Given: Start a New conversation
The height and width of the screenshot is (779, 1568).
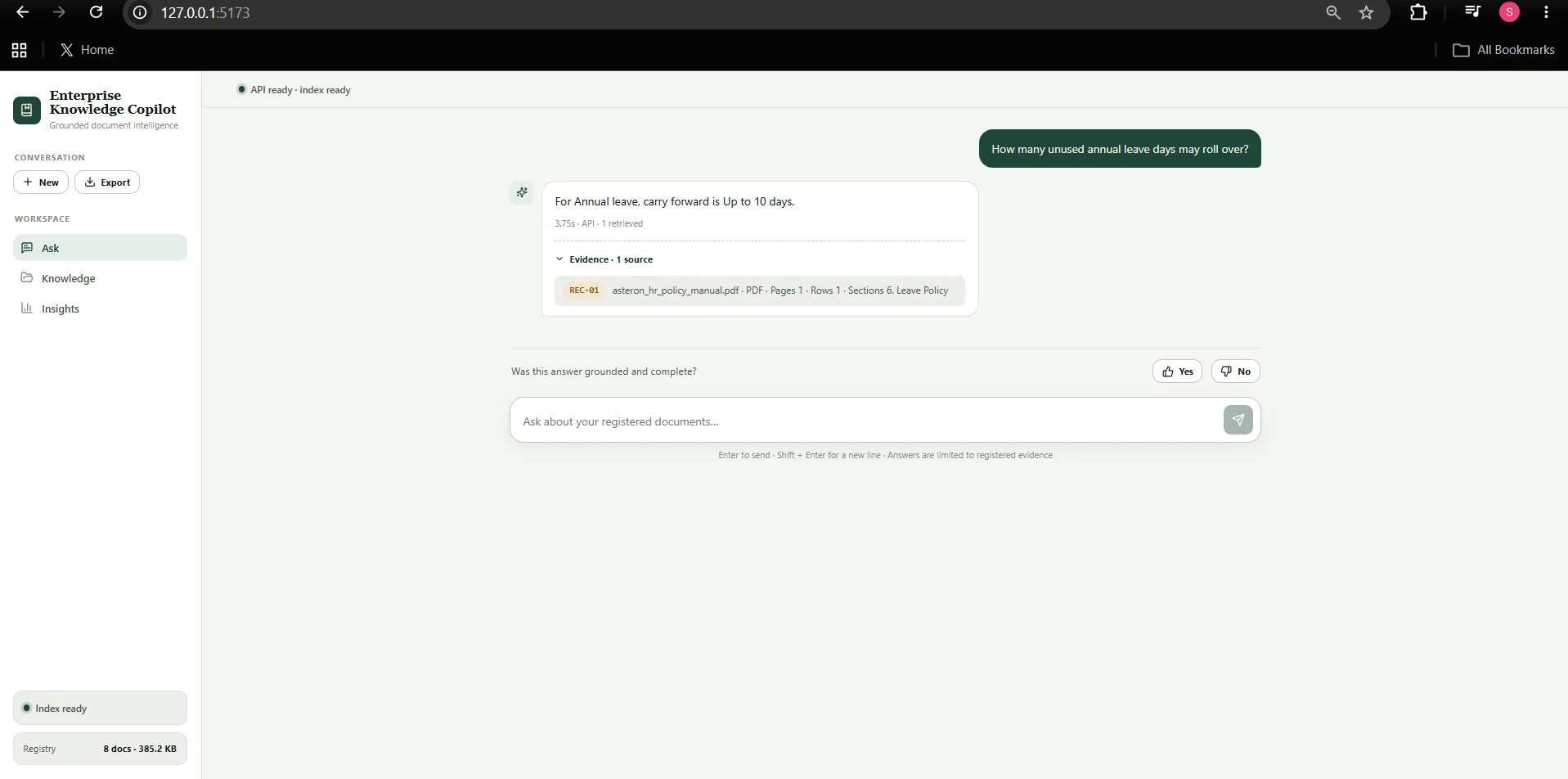Looking at the screenshot, I should 41,182.
